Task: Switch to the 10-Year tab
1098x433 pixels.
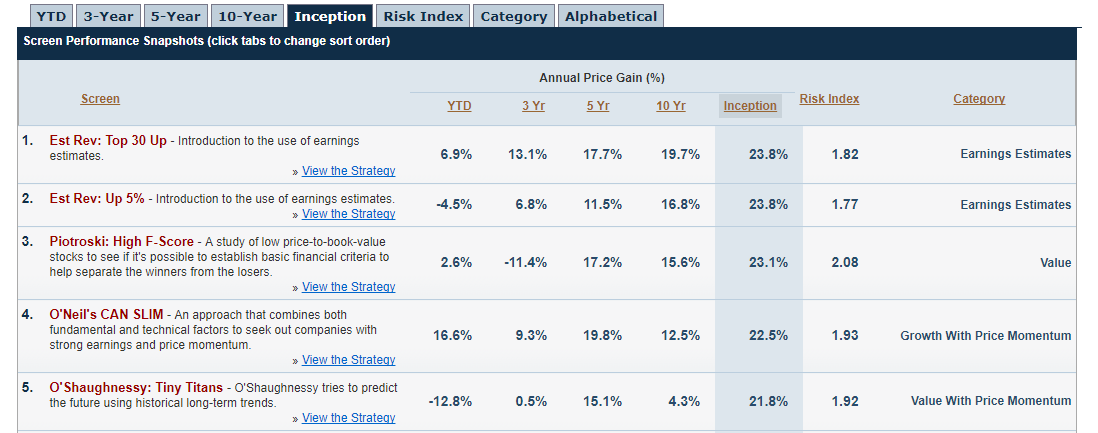Action: [x=247, y=16]
